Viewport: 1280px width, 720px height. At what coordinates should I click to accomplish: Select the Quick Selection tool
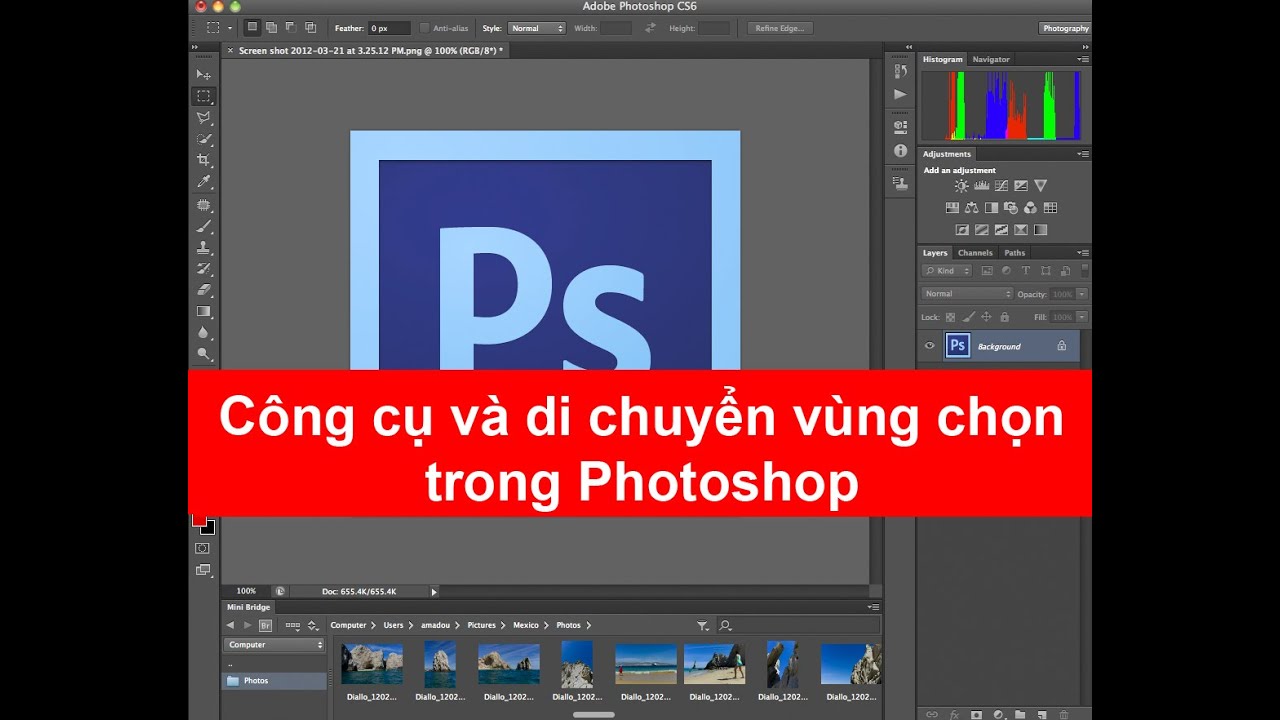[203, 139]
